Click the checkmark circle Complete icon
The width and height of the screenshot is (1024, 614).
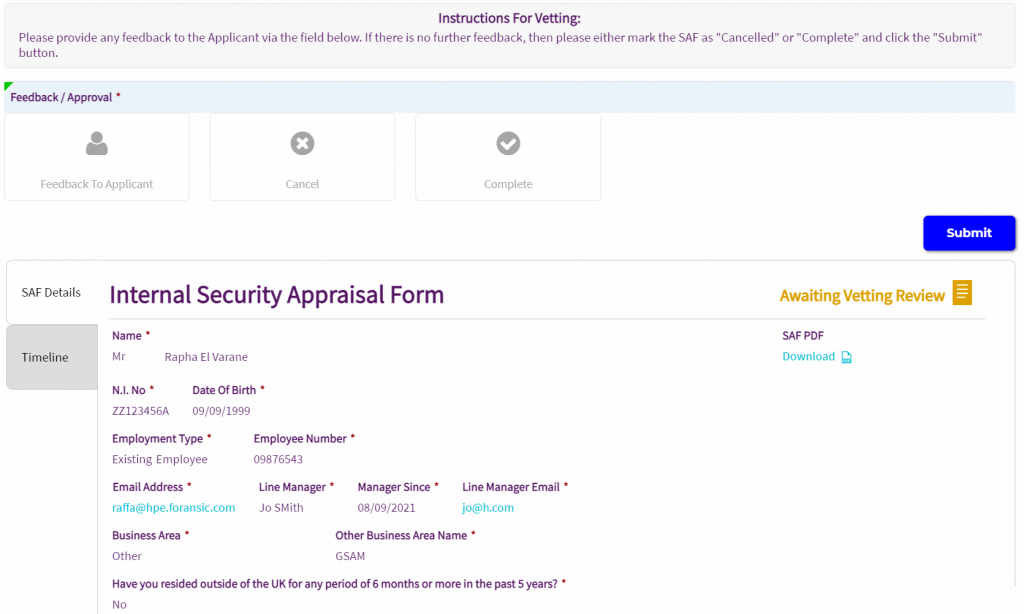(508, 144)
